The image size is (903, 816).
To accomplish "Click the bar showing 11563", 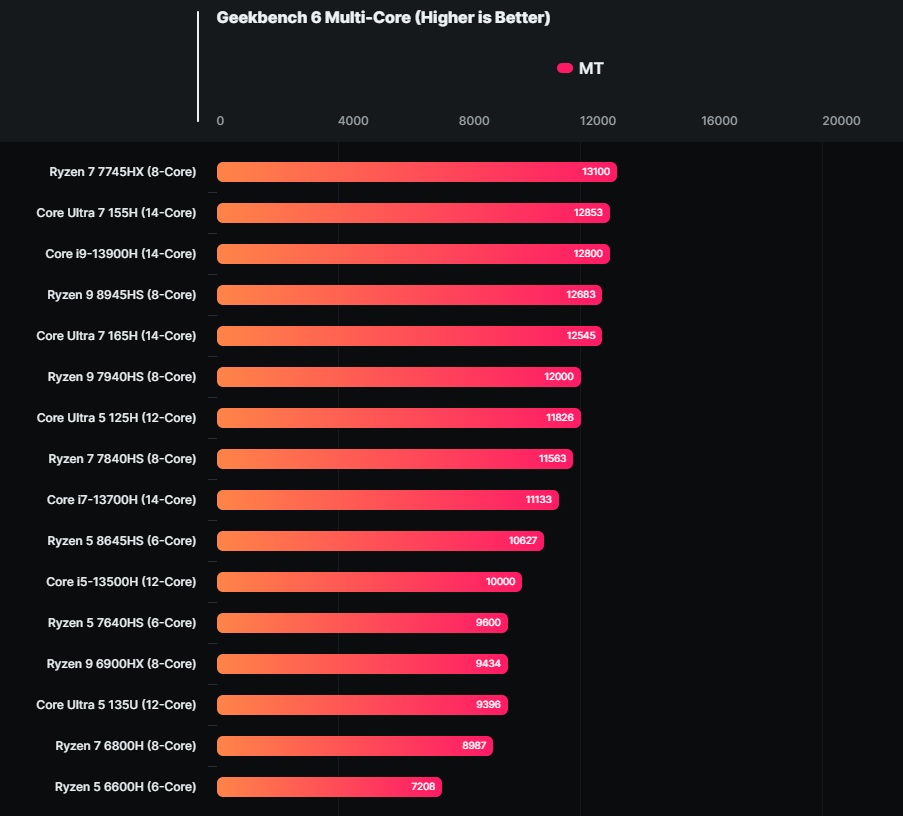I will [x=395, y=458].
